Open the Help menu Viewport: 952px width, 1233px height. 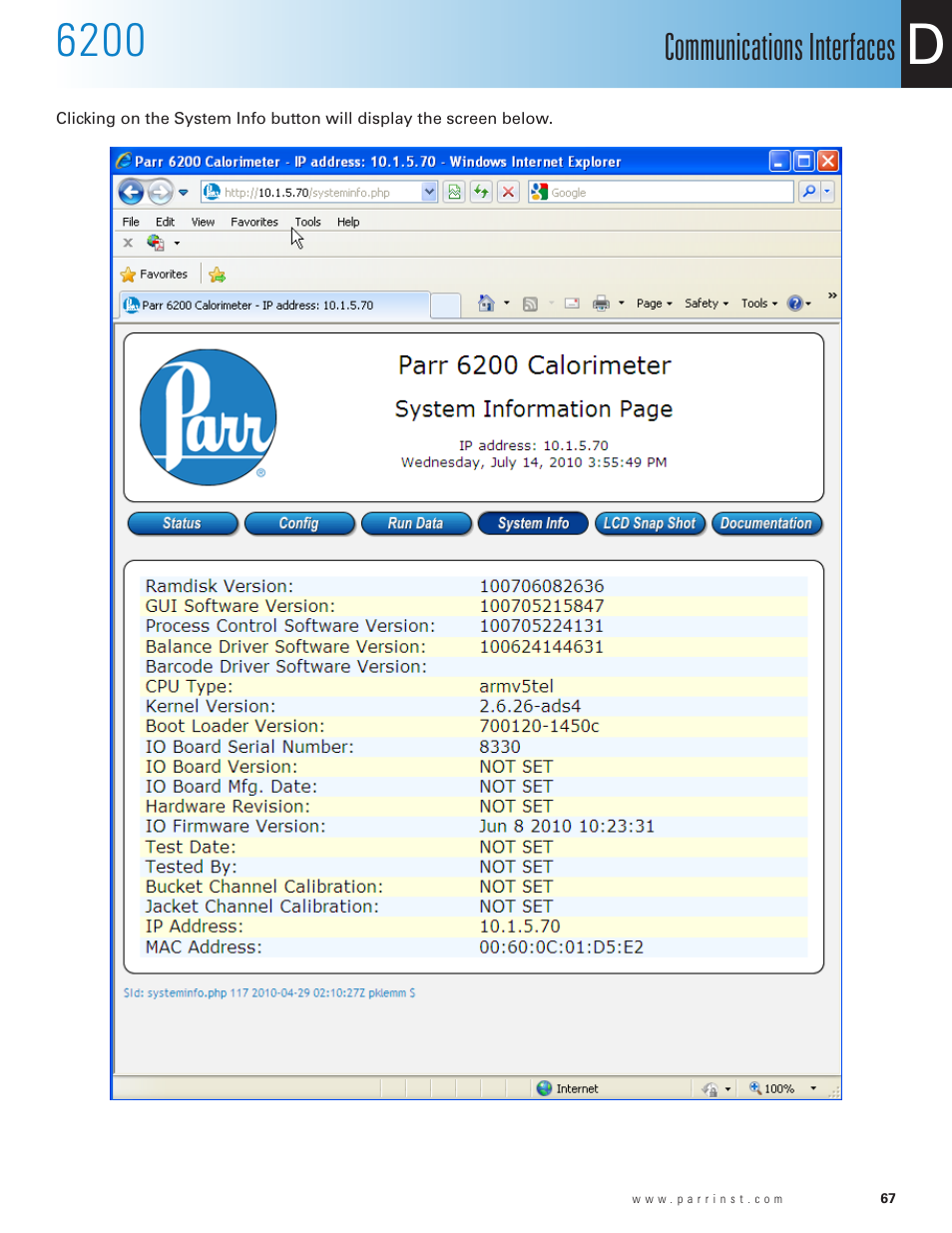click(348, 222)
